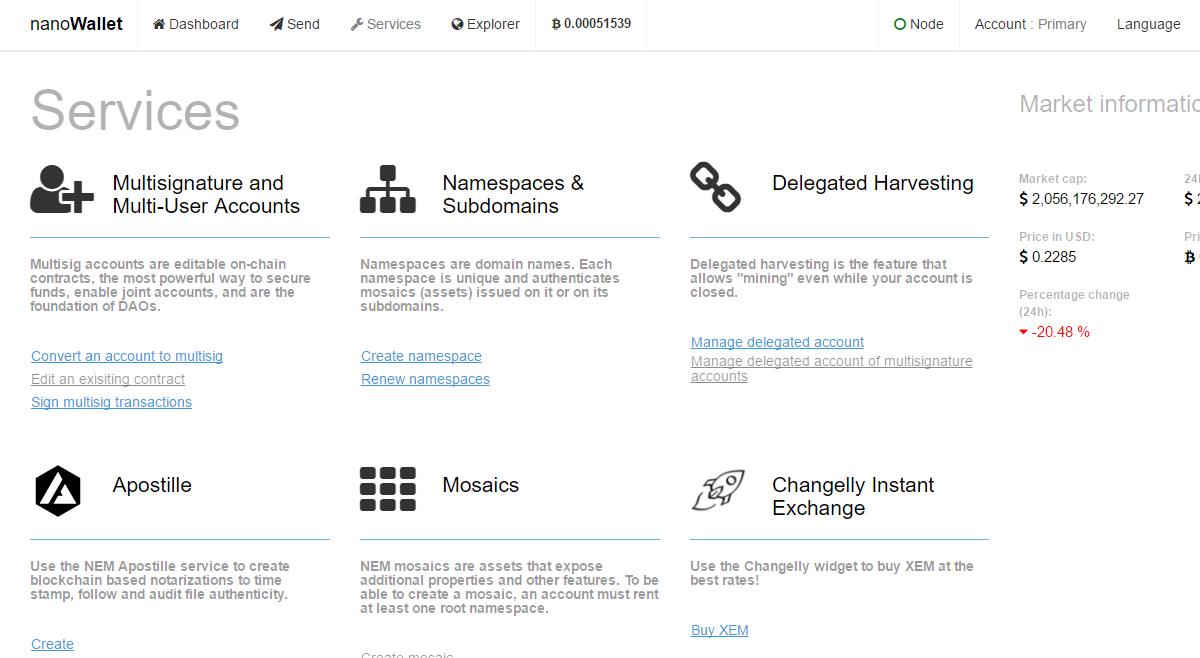Open Manage delegated account of multisignature accounts

pos(831,369)
